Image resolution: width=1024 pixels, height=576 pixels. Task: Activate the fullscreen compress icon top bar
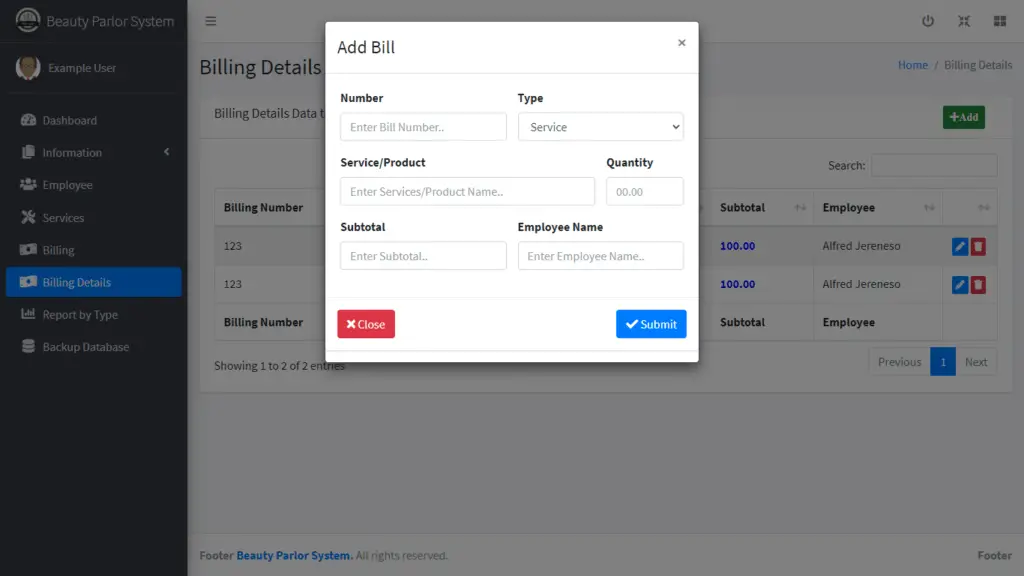tap(963, 20)
